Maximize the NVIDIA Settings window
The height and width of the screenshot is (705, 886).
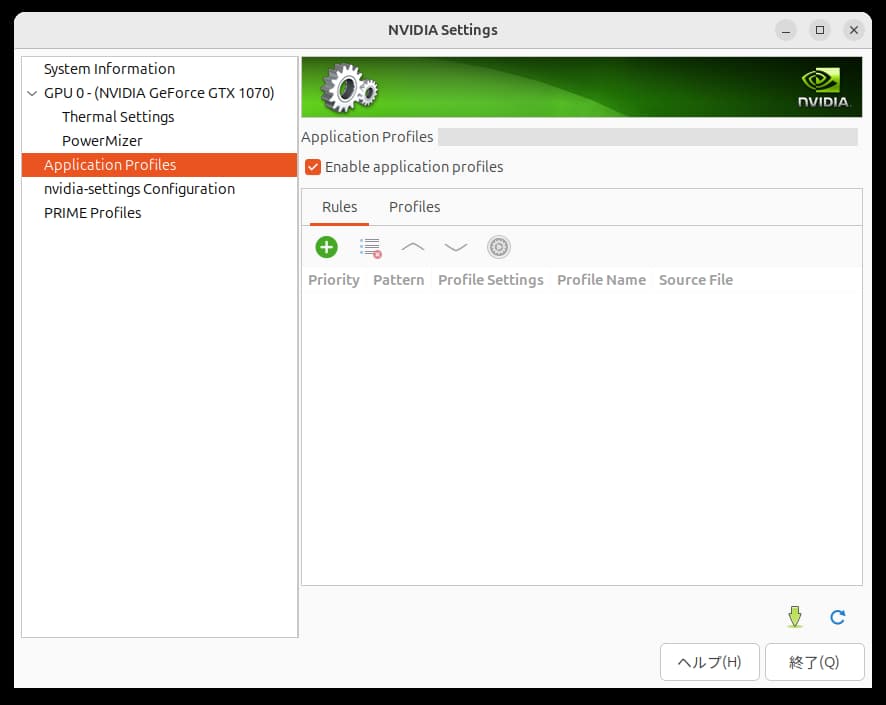click(x=820, y=30)
